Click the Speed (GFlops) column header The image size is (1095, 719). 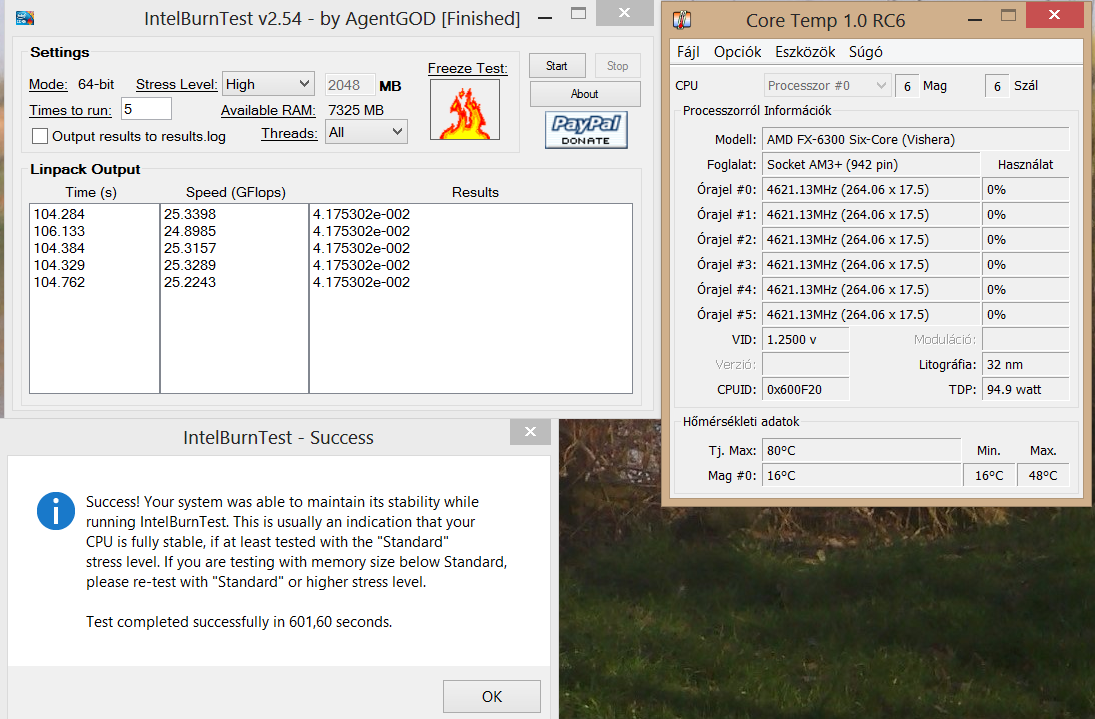click(235, 193)
